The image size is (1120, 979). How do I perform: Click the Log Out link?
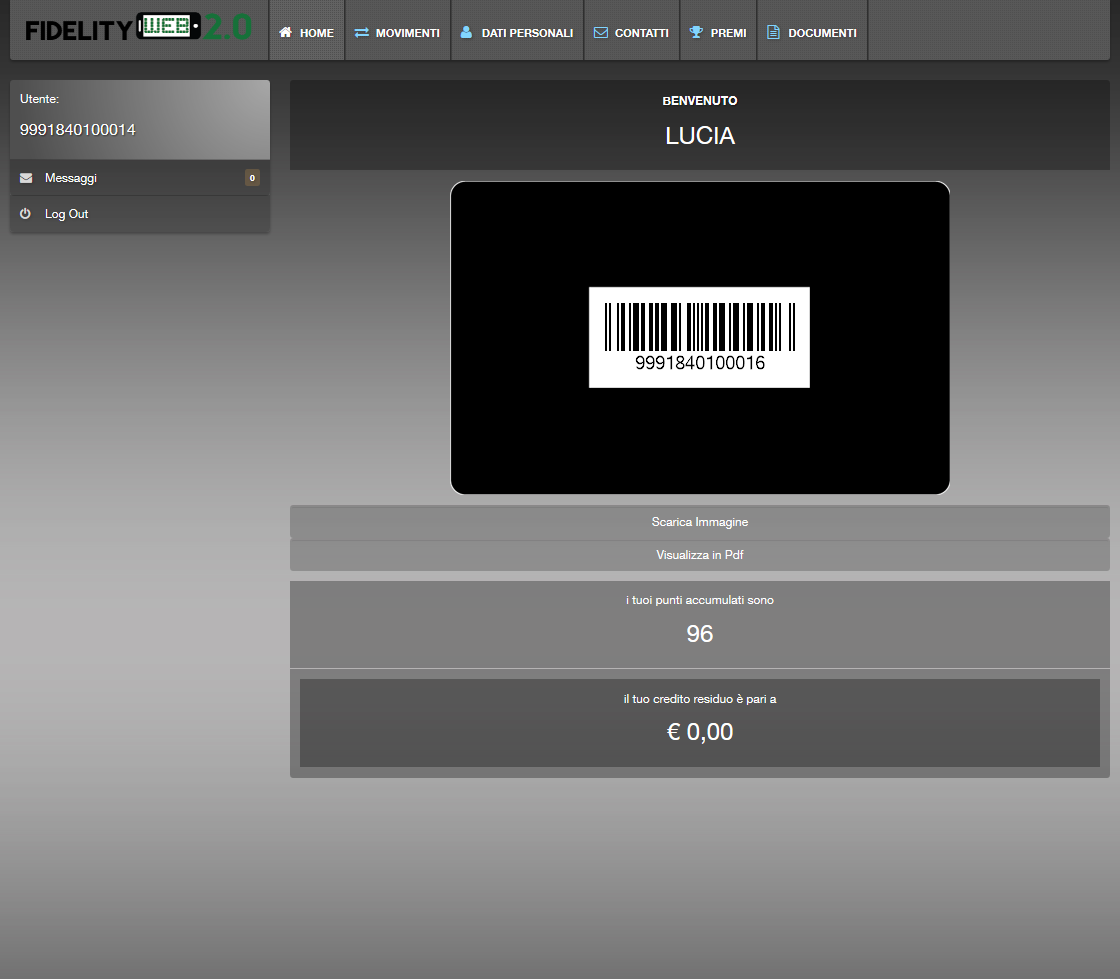point(140,214)
